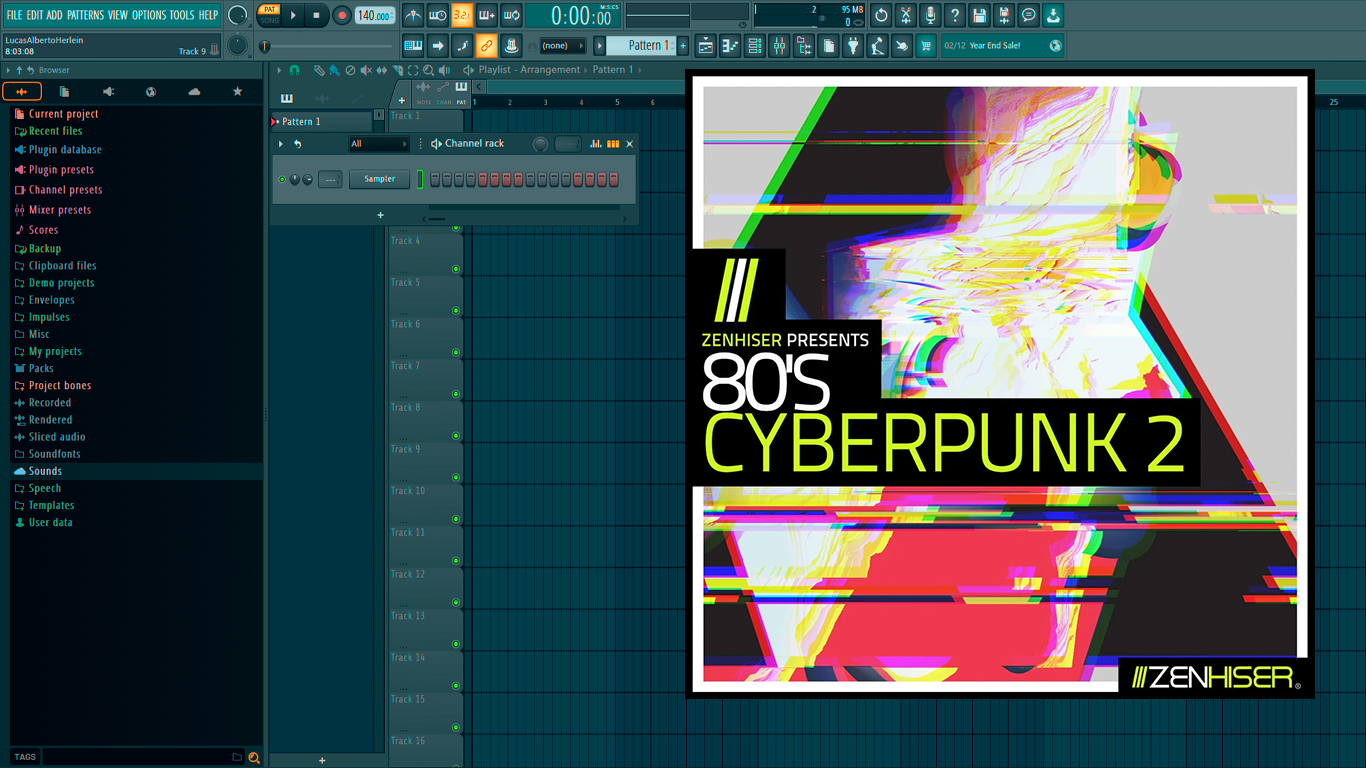1366x768 pixels.
Task: Open the Channel rack options arrow menu
Action: pos(281,144)
